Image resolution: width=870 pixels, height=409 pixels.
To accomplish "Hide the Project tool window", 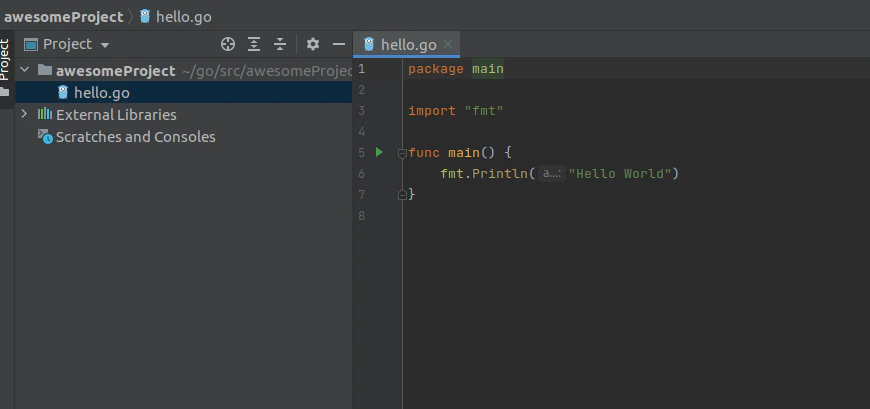I will tap(338, 44).
